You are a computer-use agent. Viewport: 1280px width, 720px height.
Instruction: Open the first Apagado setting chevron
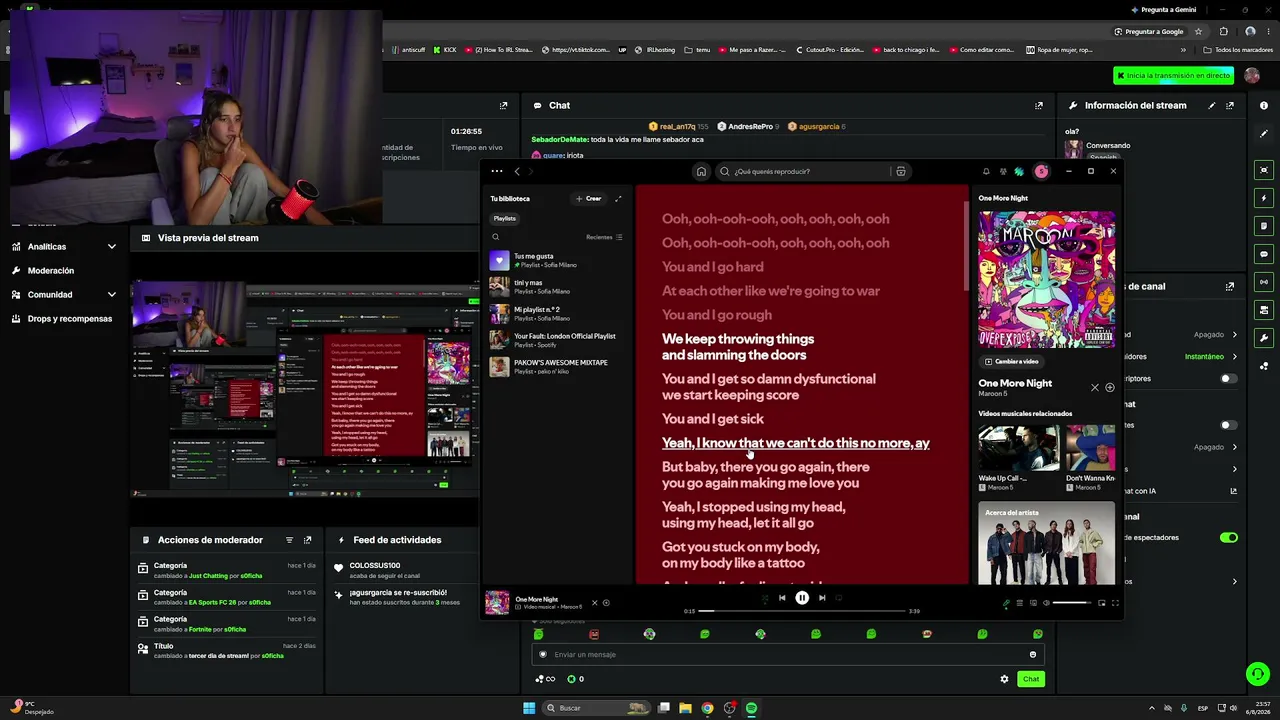(1235, 335)
